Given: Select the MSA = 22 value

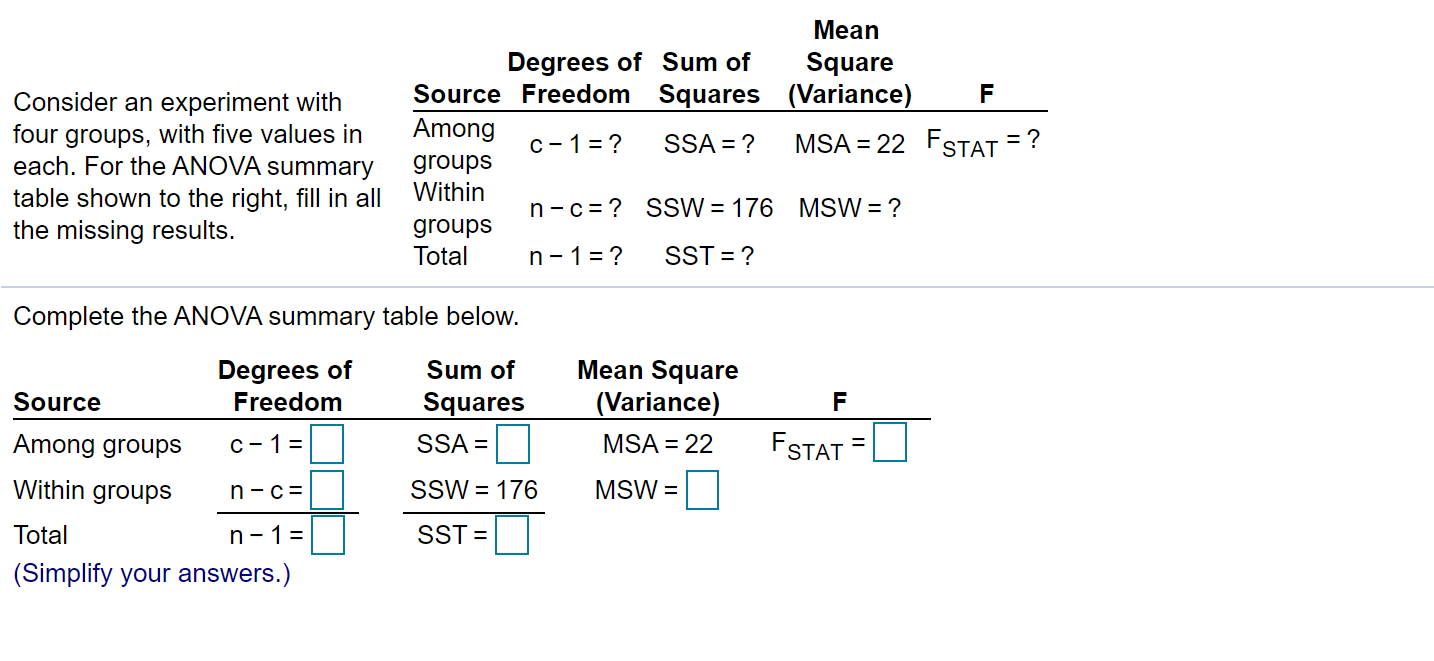Looking at the screenshot, I should (658, 444).
